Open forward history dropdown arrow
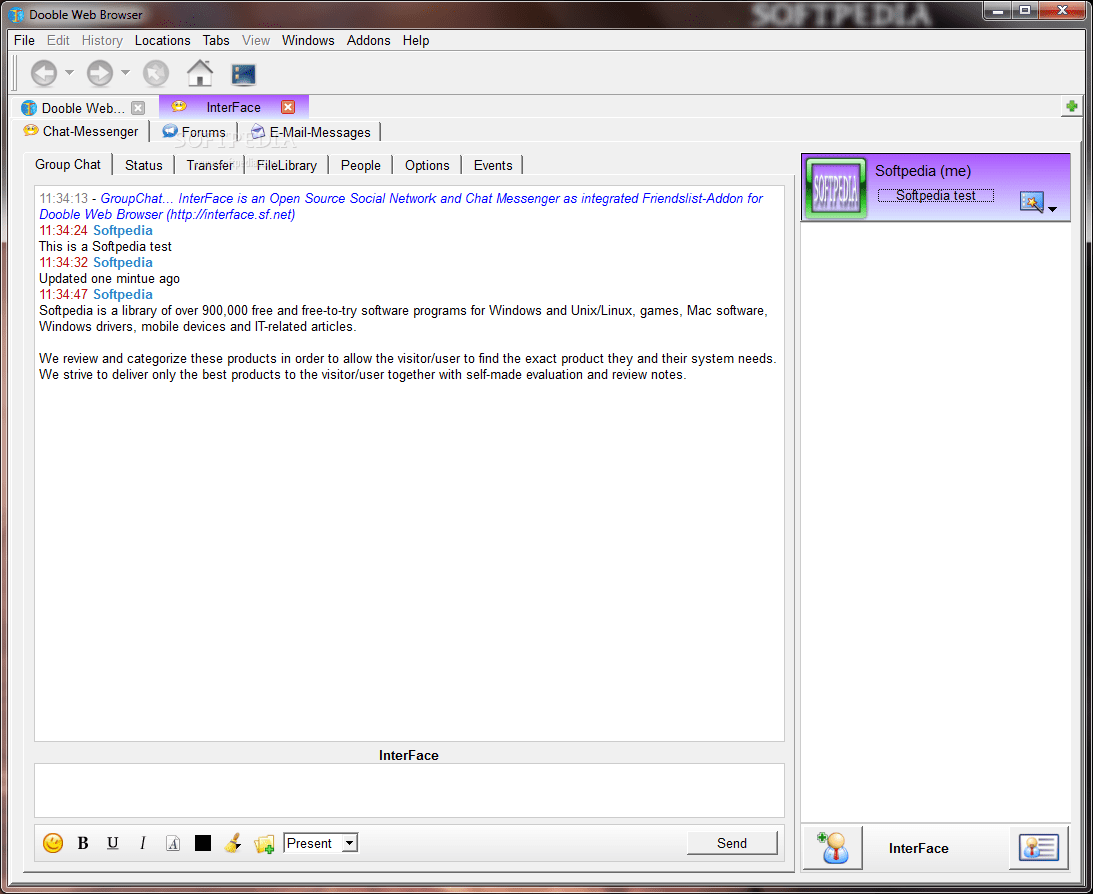This screenshot has height=894, width=1093. pos(125,72)
